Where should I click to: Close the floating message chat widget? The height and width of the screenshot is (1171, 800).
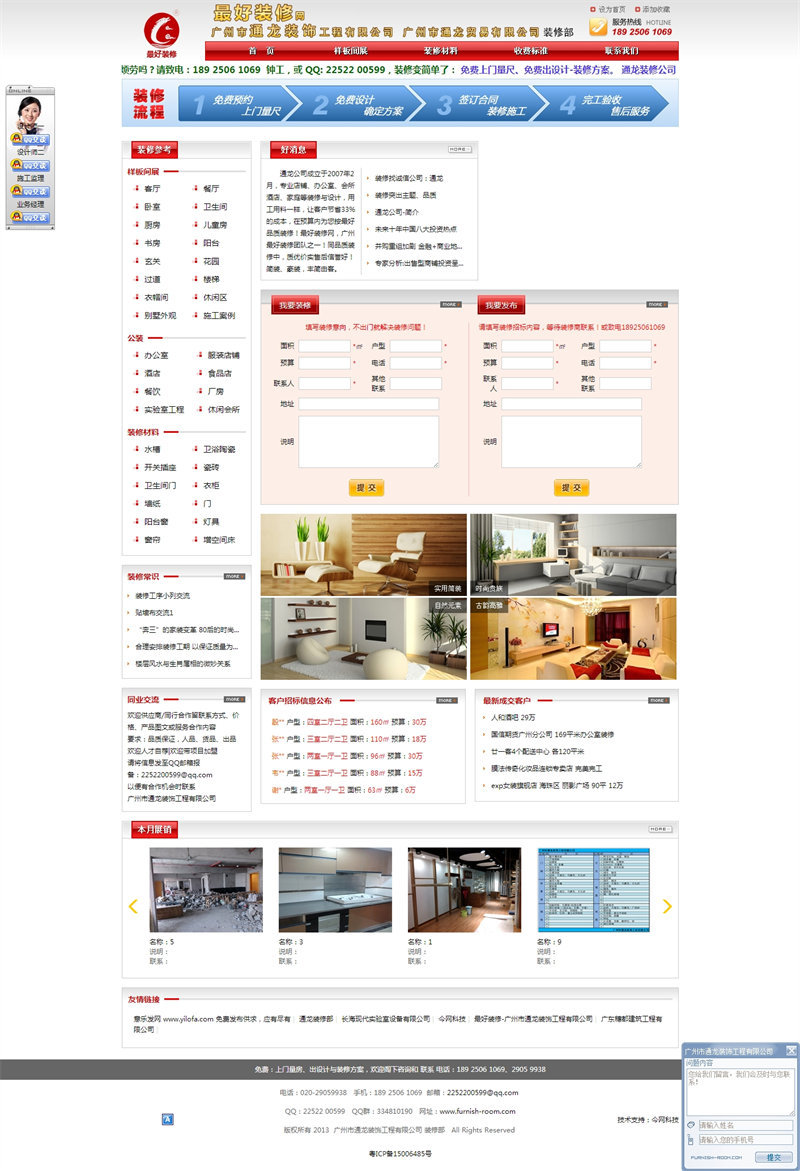pos(791,1050)
